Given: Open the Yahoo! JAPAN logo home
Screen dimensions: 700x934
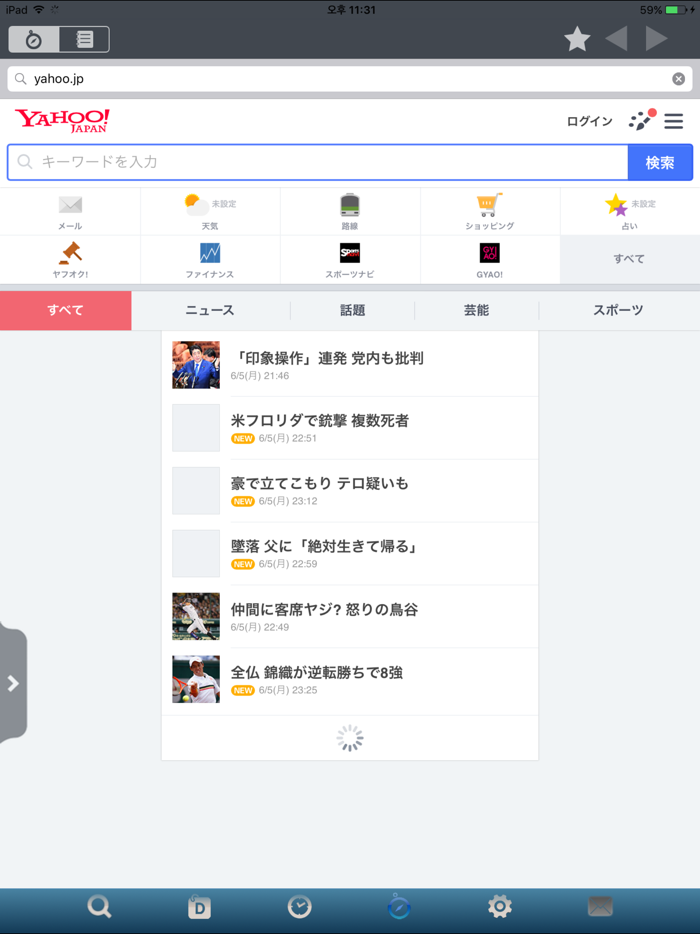Looking at the screenshot, I should pyautogui.click(x=62, y=120).
